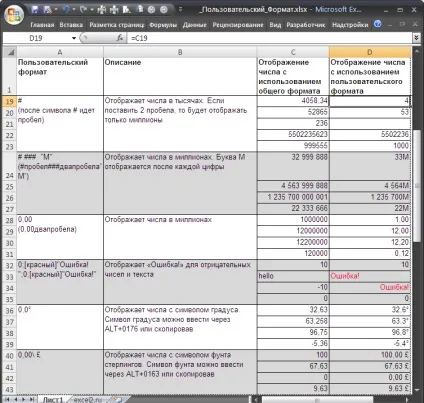Open the Главная ribbon tab
The width and height of the screenshot is (424, 403).
coord(42,25)
